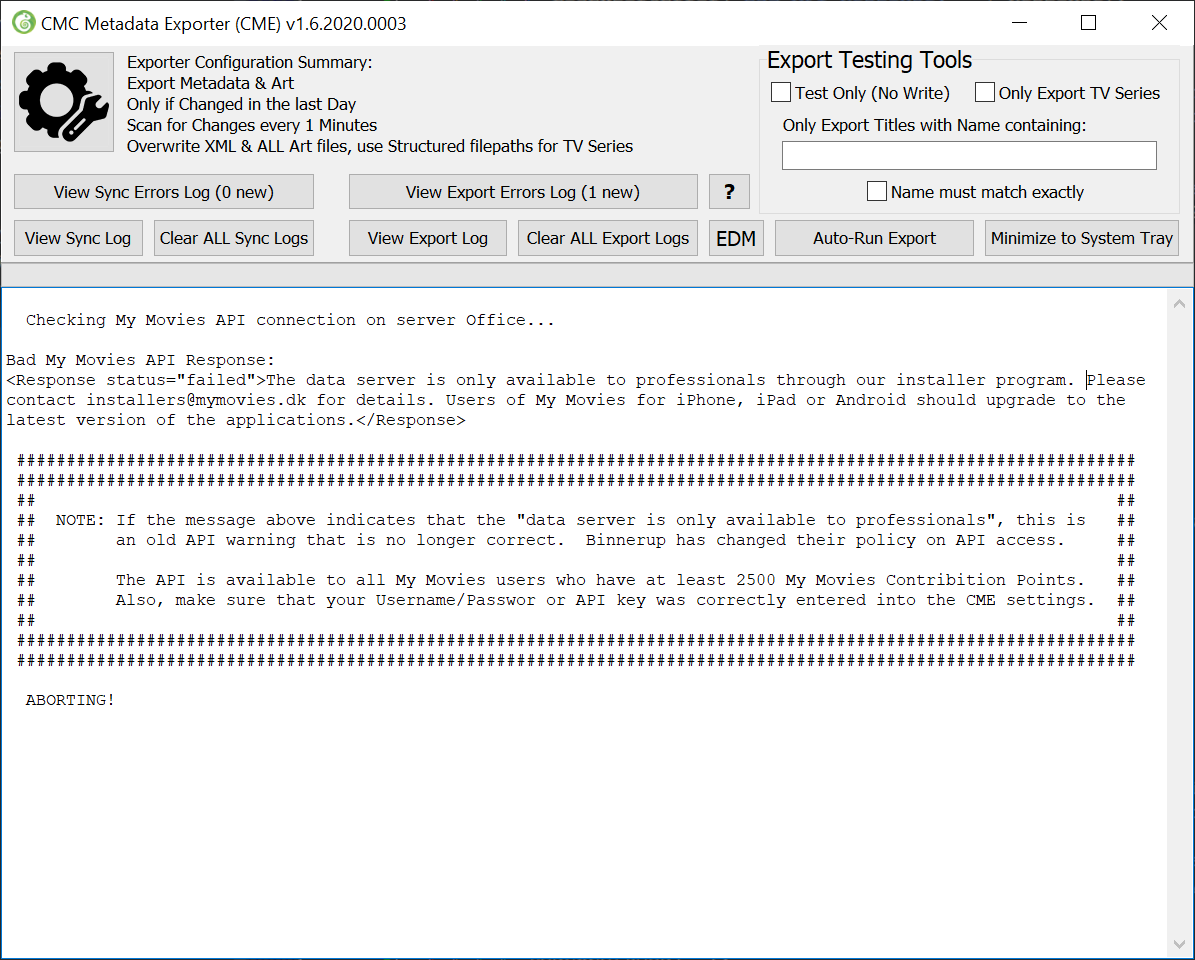Viewport: 1195px width, 960px height.
Task: Minimize to System Tray button
Action: tap(1081, 238)
